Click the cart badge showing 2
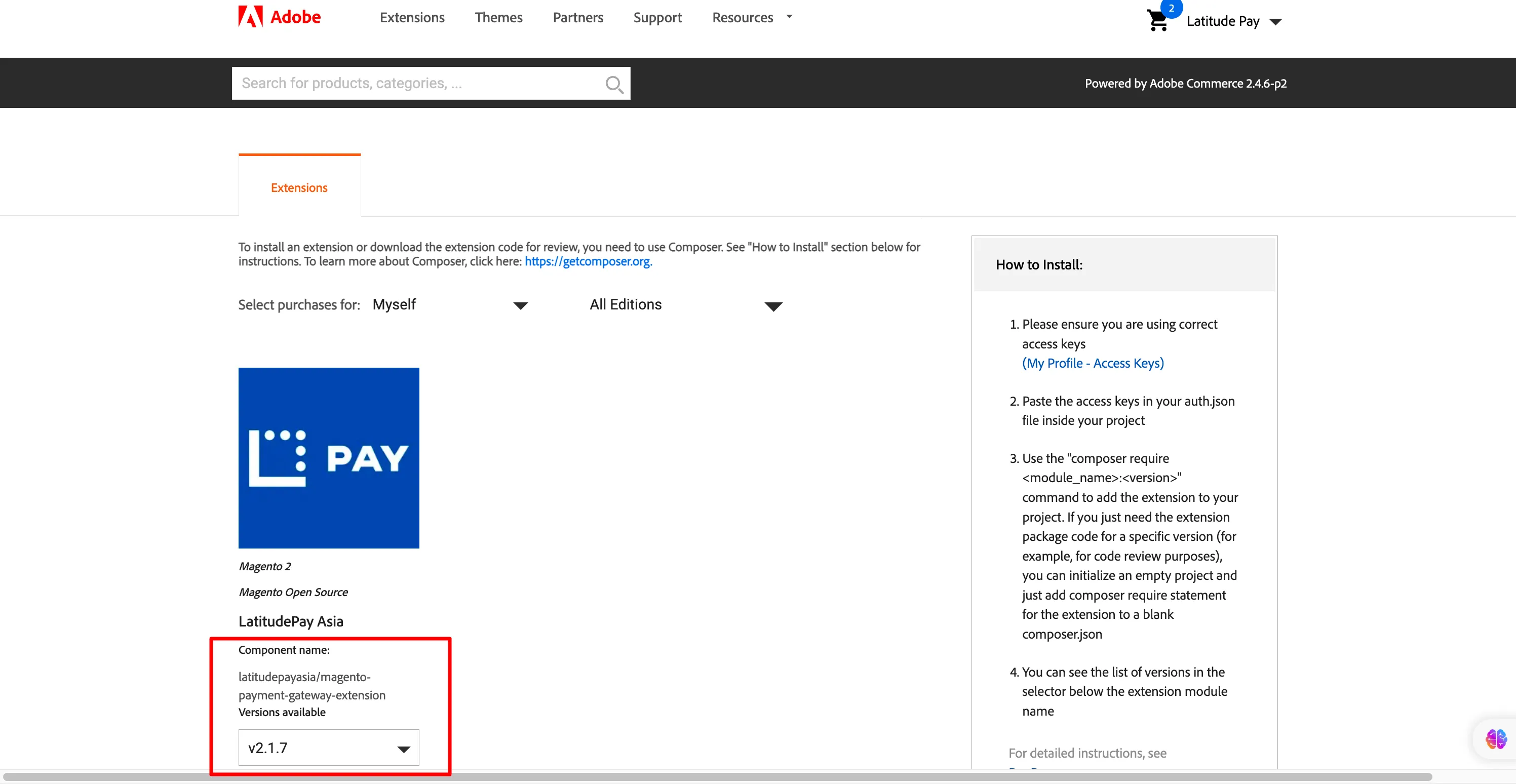This screenshot has width=1516, height=784. [1171, 8]
